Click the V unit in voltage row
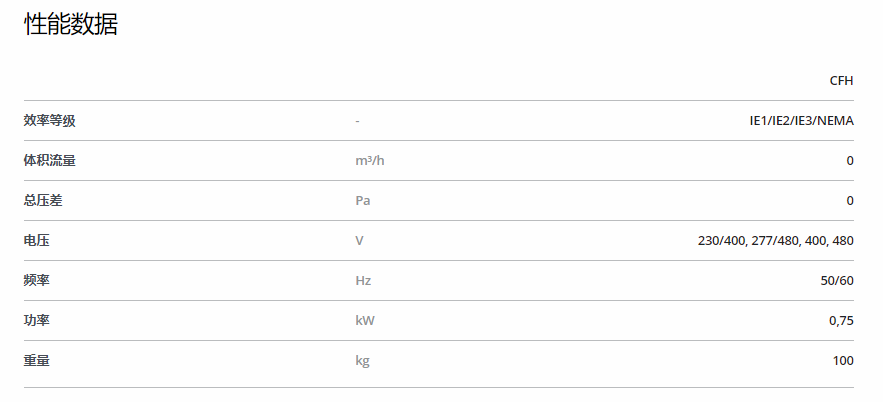The height and width of the screenshot is (402, 883). [x=359, y=240]
